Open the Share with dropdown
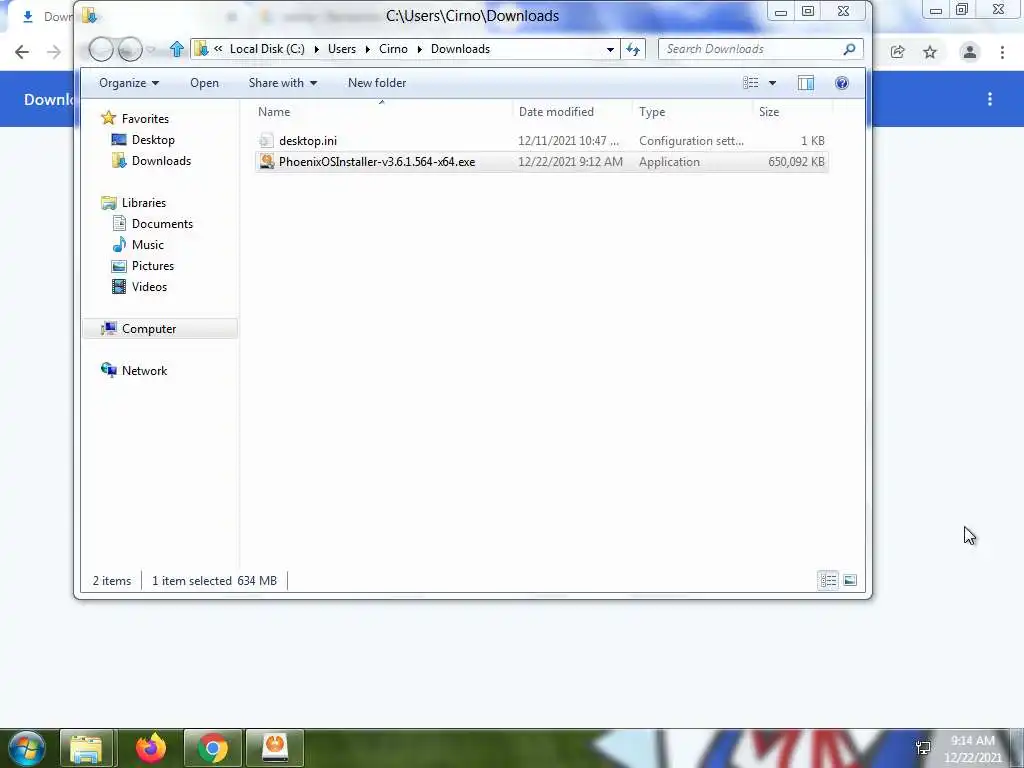This screenshot has height=768, width=1024. [283, 83]
